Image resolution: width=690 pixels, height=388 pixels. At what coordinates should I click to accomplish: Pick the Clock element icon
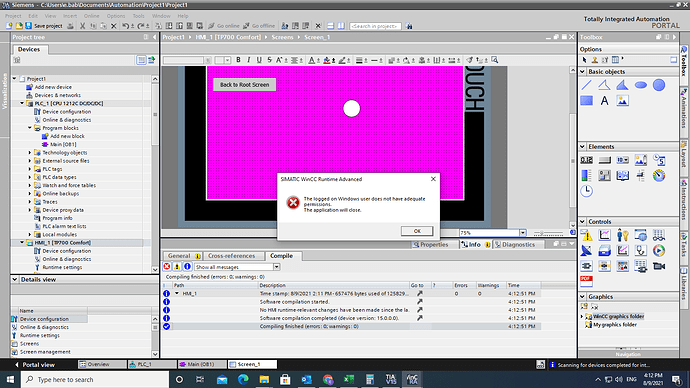tap(587, 191)
